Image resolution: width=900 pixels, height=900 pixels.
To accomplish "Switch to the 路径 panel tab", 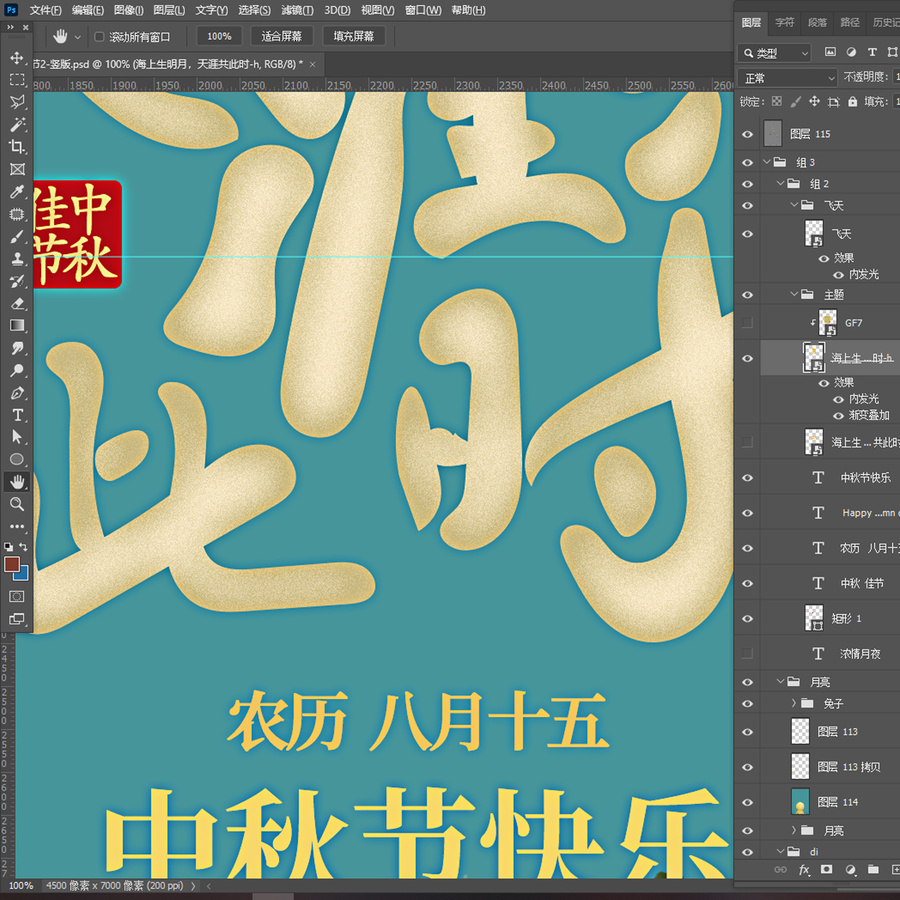I will coord(849,22).
